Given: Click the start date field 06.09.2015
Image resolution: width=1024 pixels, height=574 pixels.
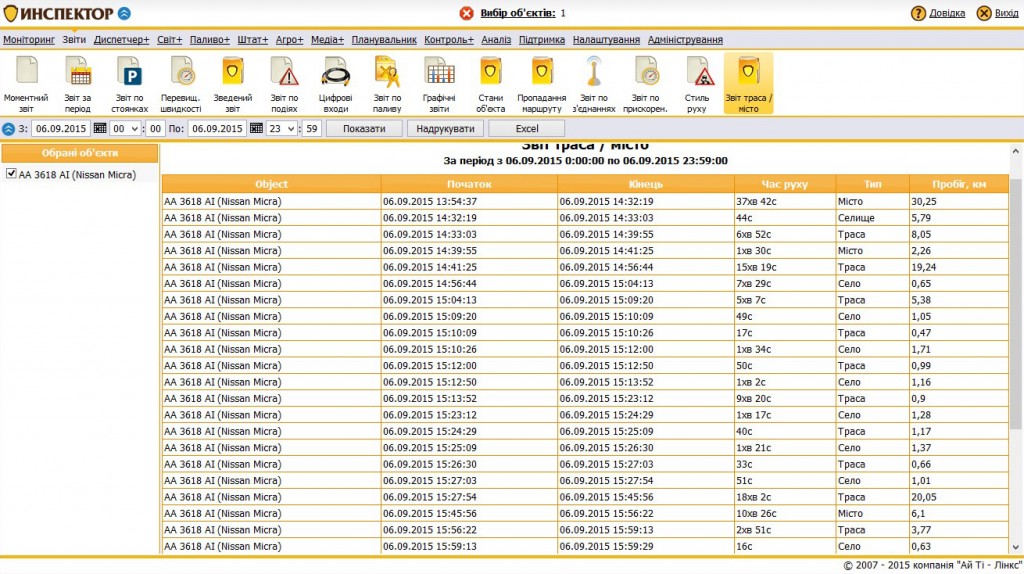Looking at the screenshot, I should click(61, 129).
